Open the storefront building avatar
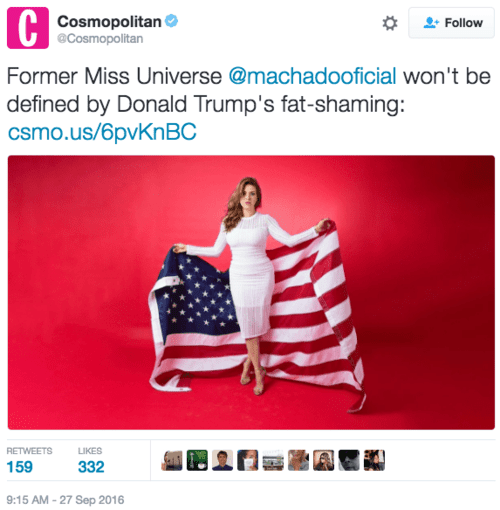The width and height of the screenshot is (500, 510). pyautogui.click(x=273, y=460)
